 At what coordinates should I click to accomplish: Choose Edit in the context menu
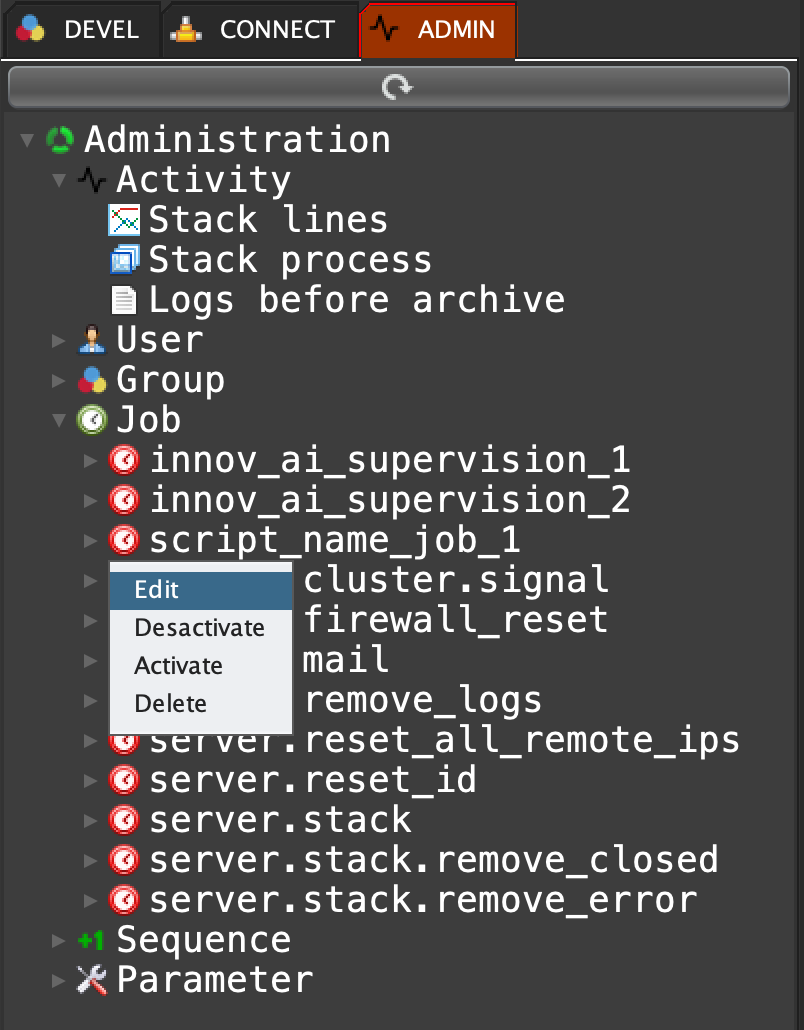click(157, 590)
